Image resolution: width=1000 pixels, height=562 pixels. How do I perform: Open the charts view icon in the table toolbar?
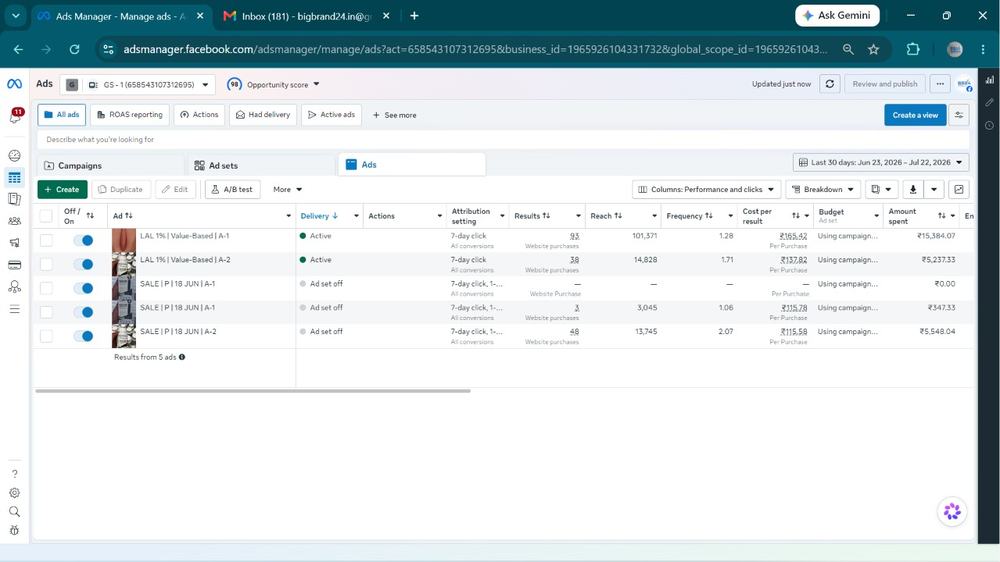tap(959, 189)
